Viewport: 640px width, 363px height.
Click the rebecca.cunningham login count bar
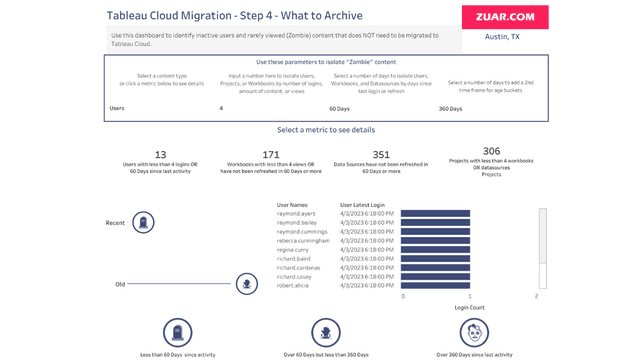pos(435,241)
